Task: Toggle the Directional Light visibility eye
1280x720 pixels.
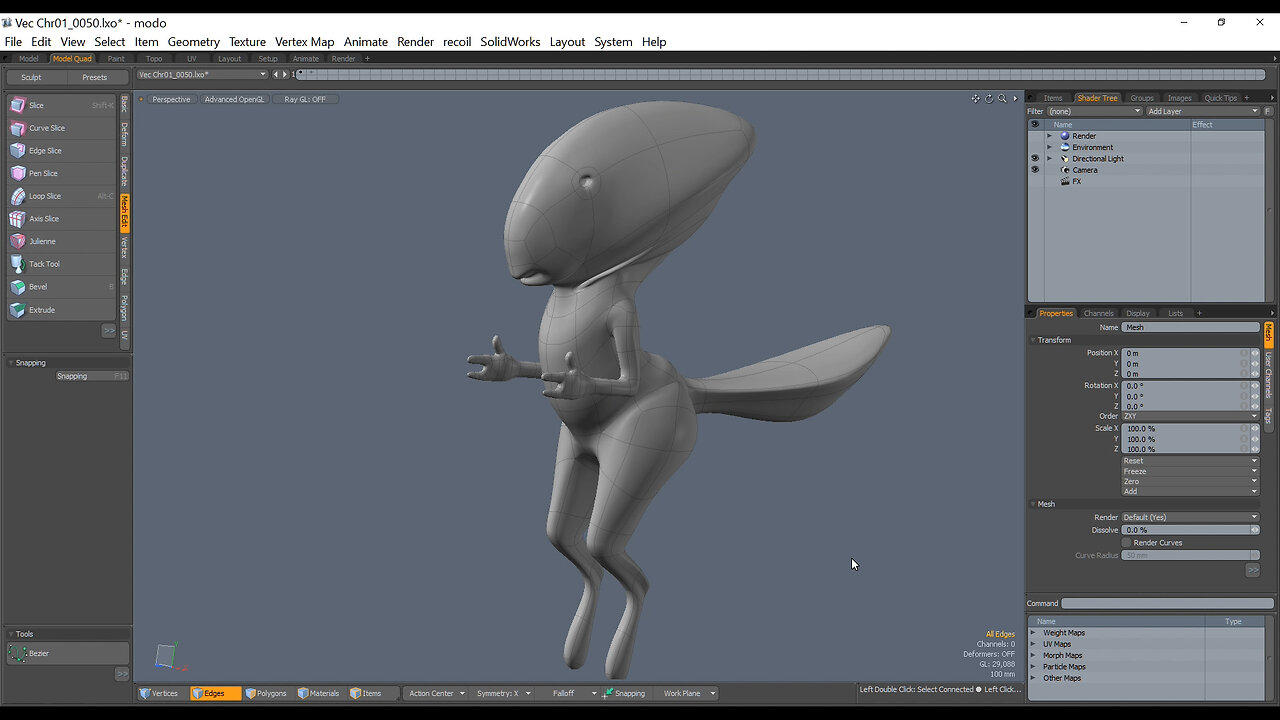Action: [x=1035, y=158]
